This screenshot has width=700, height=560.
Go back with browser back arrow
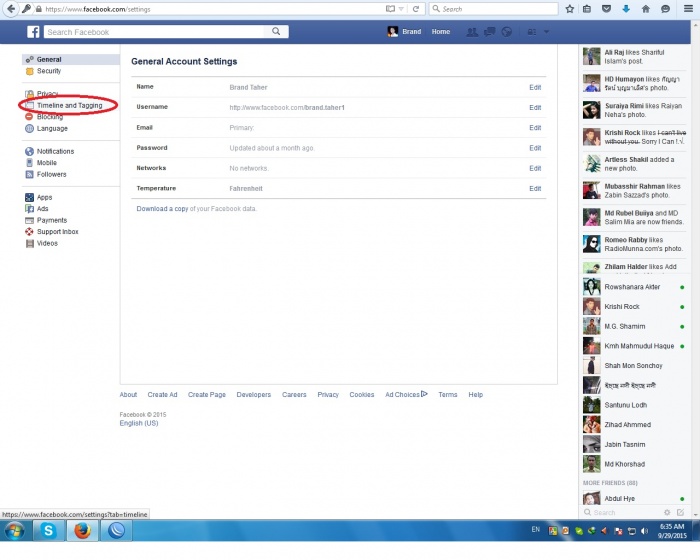point(11,9)
